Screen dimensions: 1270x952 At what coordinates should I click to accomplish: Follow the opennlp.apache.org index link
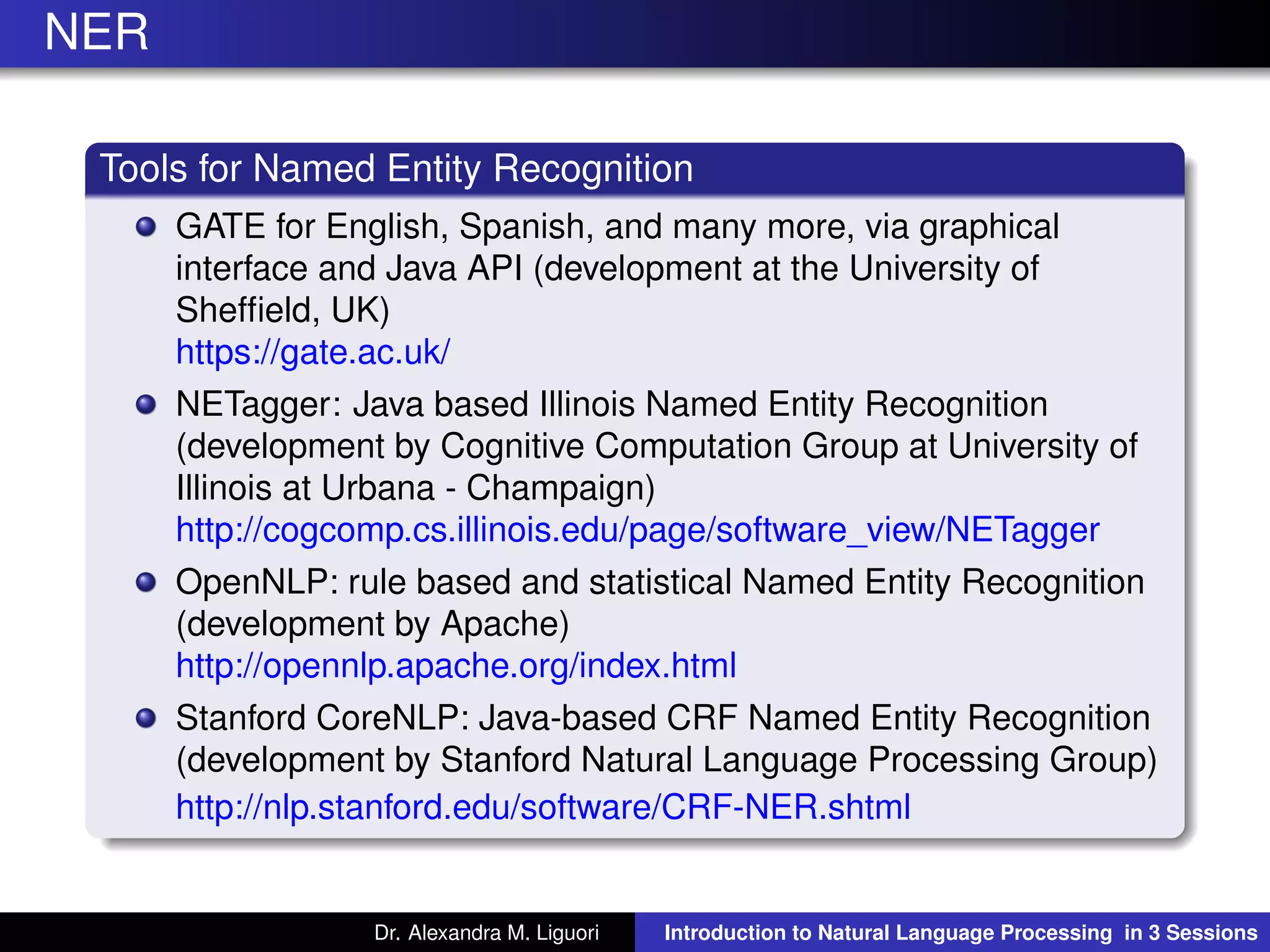point(456,666)
